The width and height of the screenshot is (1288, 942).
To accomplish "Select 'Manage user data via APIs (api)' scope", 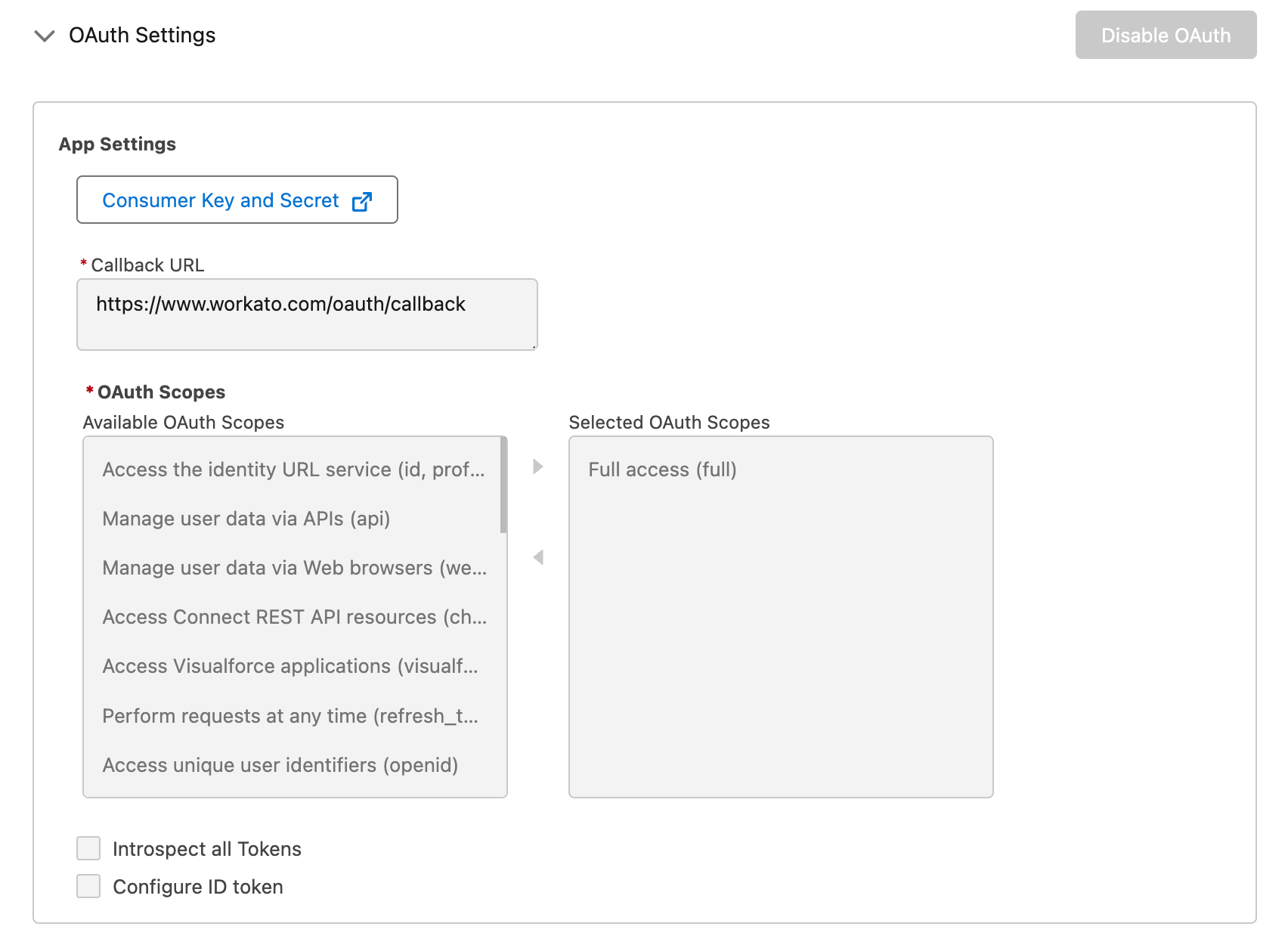I will click(246, 519).
